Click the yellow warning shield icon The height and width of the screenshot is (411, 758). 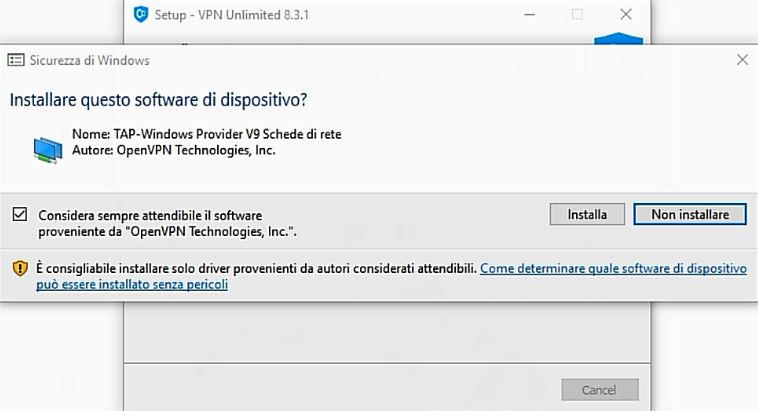pyautogui.click(x=19, y=268)
